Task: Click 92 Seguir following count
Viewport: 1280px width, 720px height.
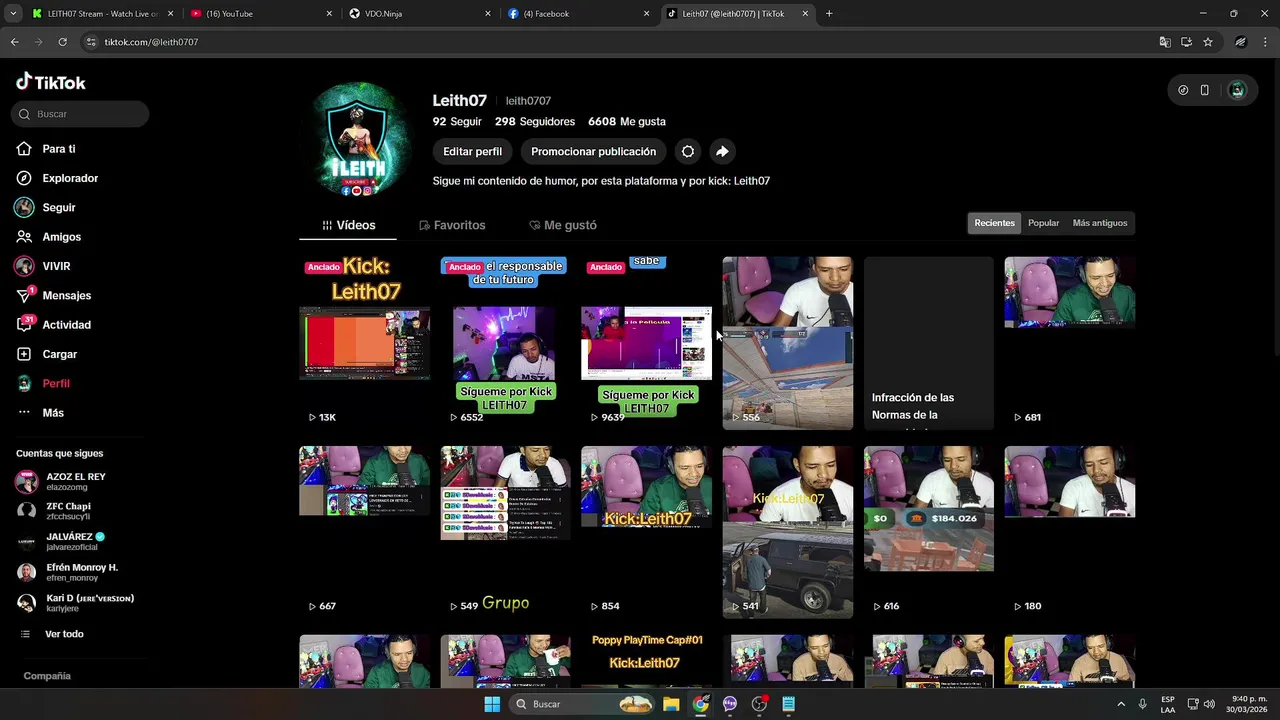Action: [457, 122]
